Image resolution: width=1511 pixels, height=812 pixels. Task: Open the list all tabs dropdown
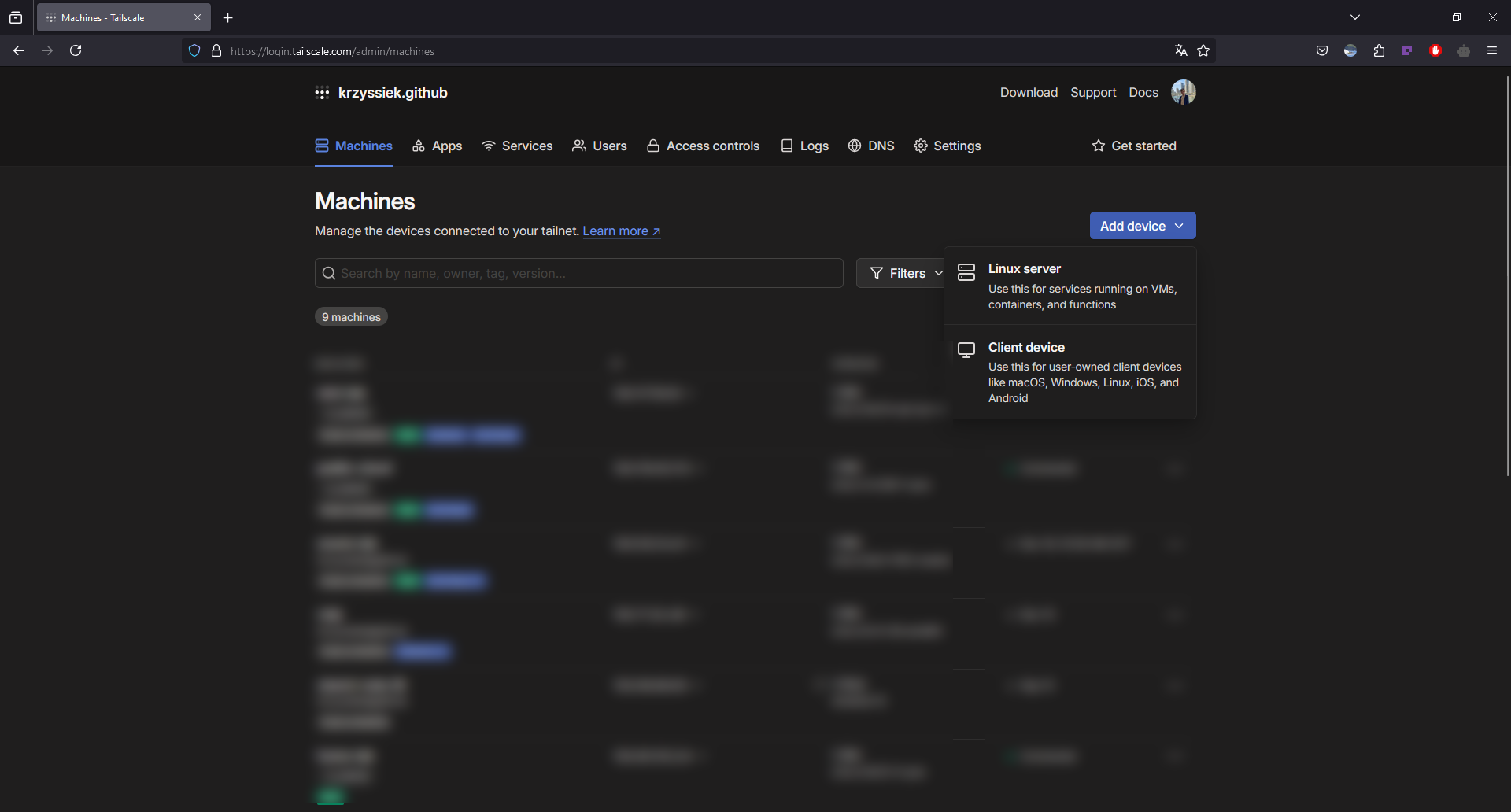coord(1355,17)
